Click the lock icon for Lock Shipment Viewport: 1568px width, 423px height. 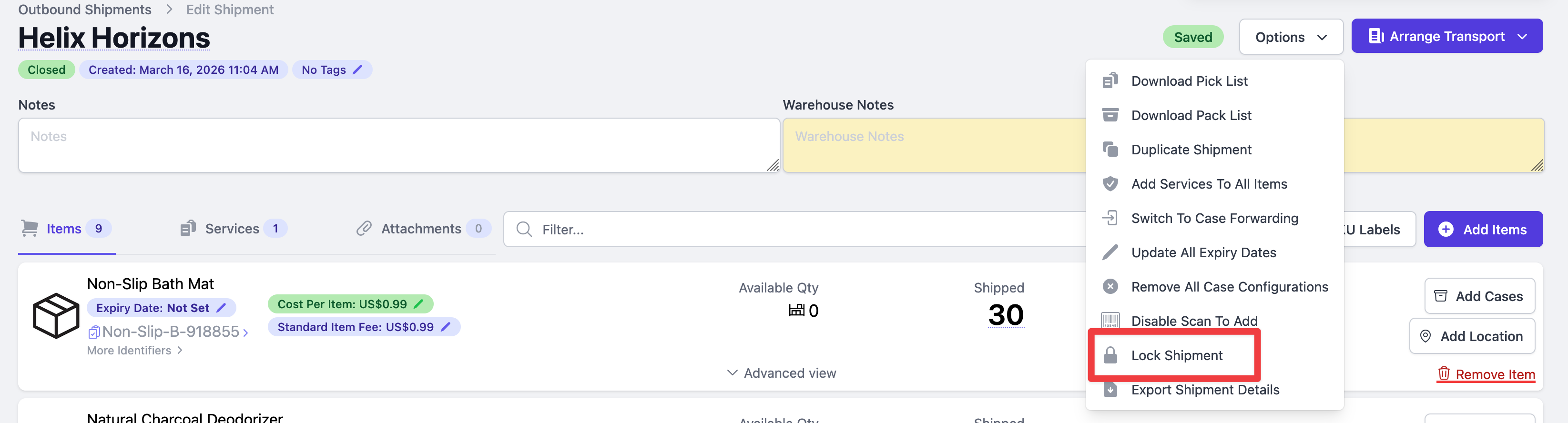point(1110,355)
